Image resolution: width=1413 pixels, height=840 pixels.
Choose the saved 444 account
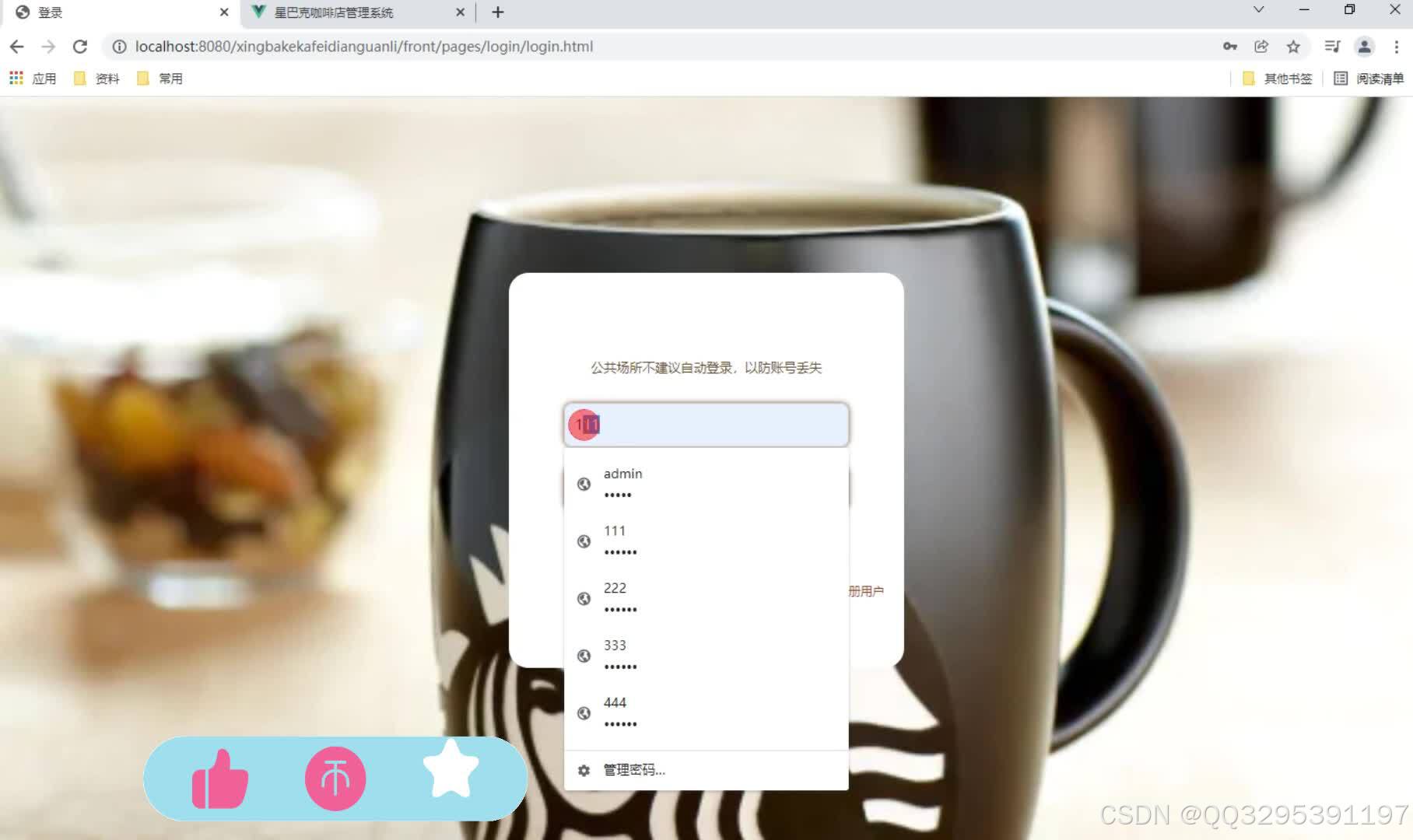point(706,712)
